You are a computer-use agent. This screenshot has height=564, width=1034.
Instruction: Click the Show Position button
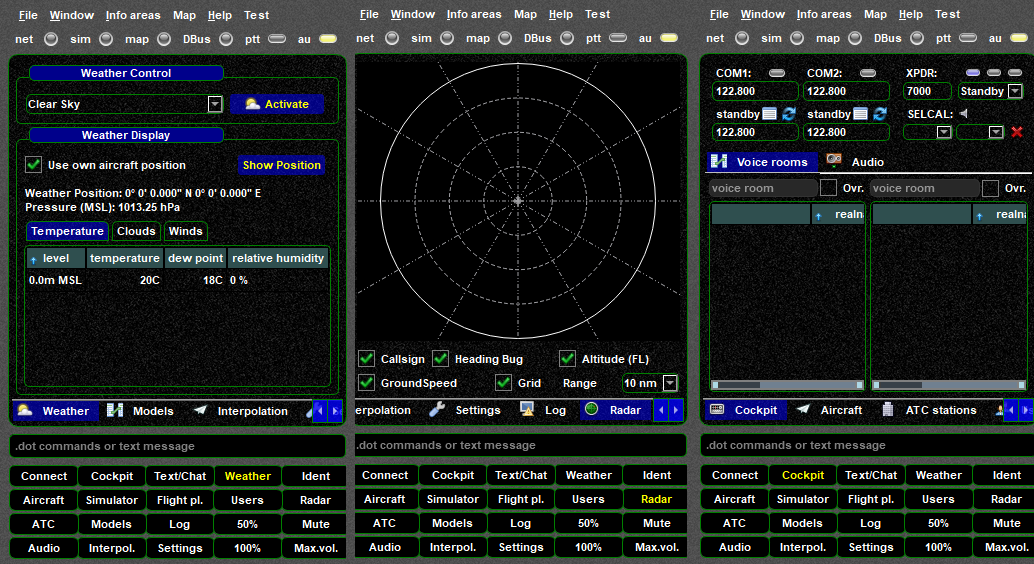click(x=281, y=165)
